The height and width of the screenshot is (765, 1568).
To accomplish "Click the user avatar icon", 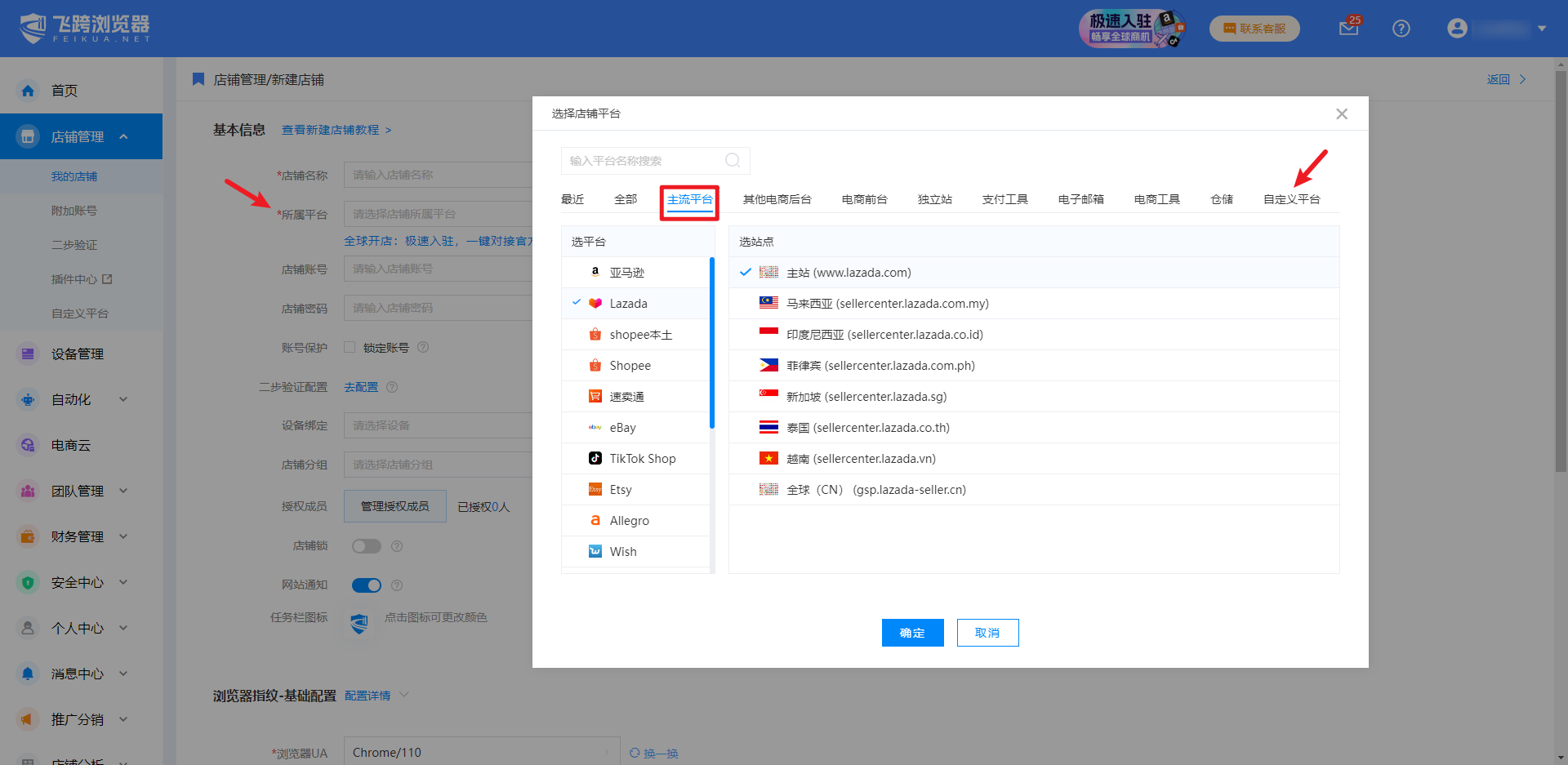I will pos(1457,29).
